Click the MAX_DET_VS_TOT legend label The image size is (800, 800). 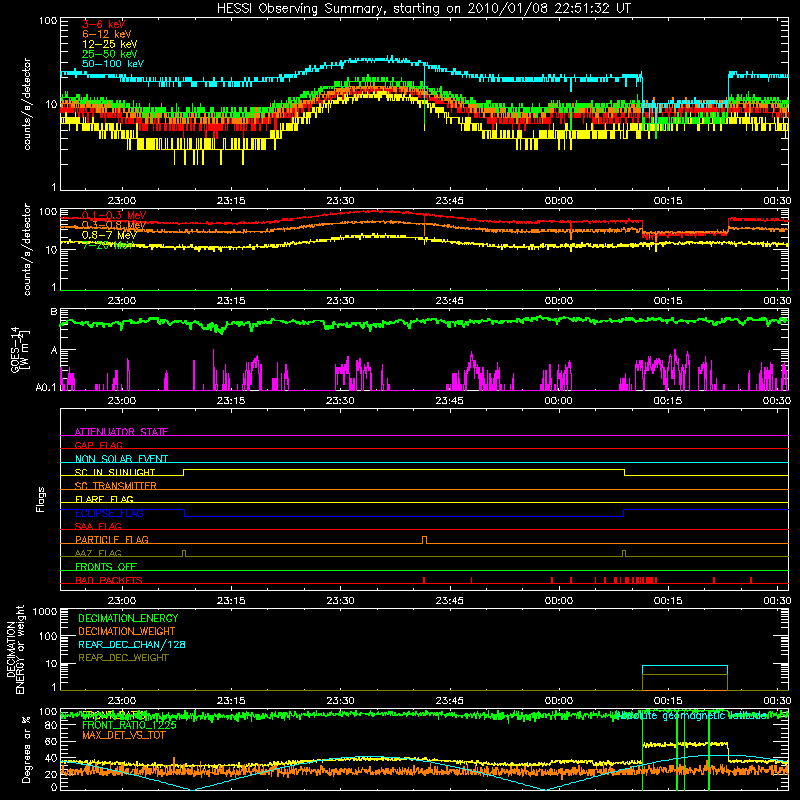[123, 735]
